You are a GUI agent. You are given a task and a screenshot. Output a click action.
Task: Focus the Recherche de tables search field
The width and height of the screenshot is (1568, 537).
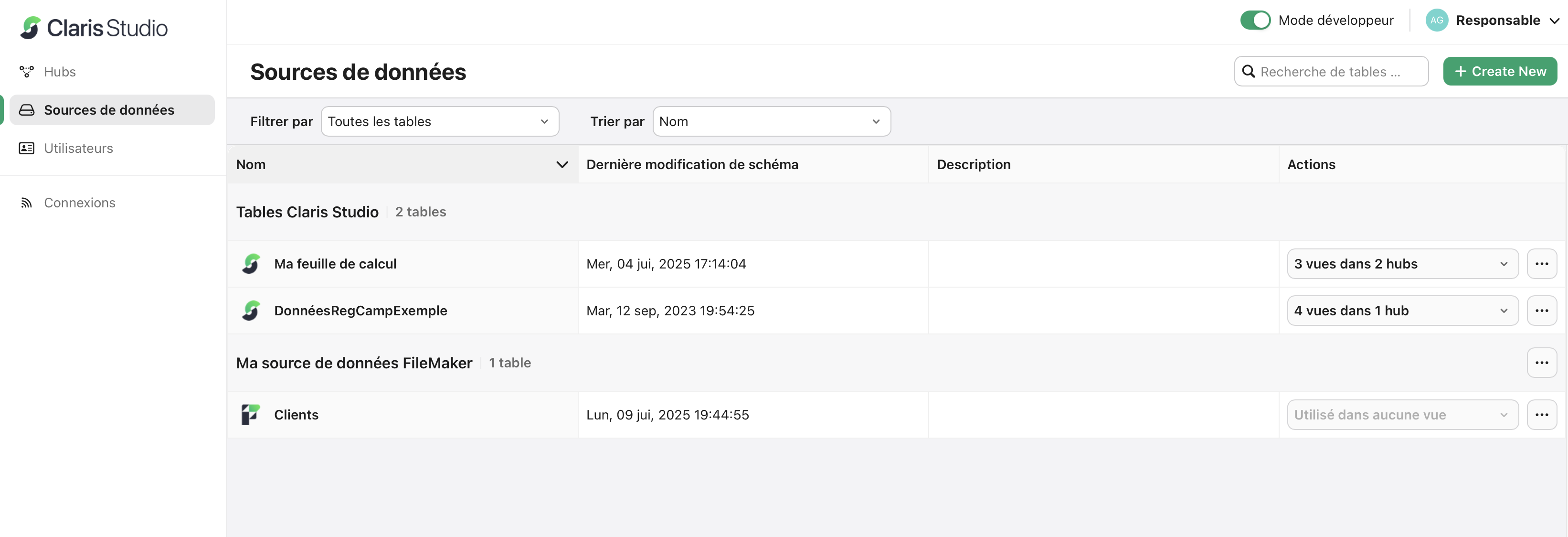(1339, 72)
